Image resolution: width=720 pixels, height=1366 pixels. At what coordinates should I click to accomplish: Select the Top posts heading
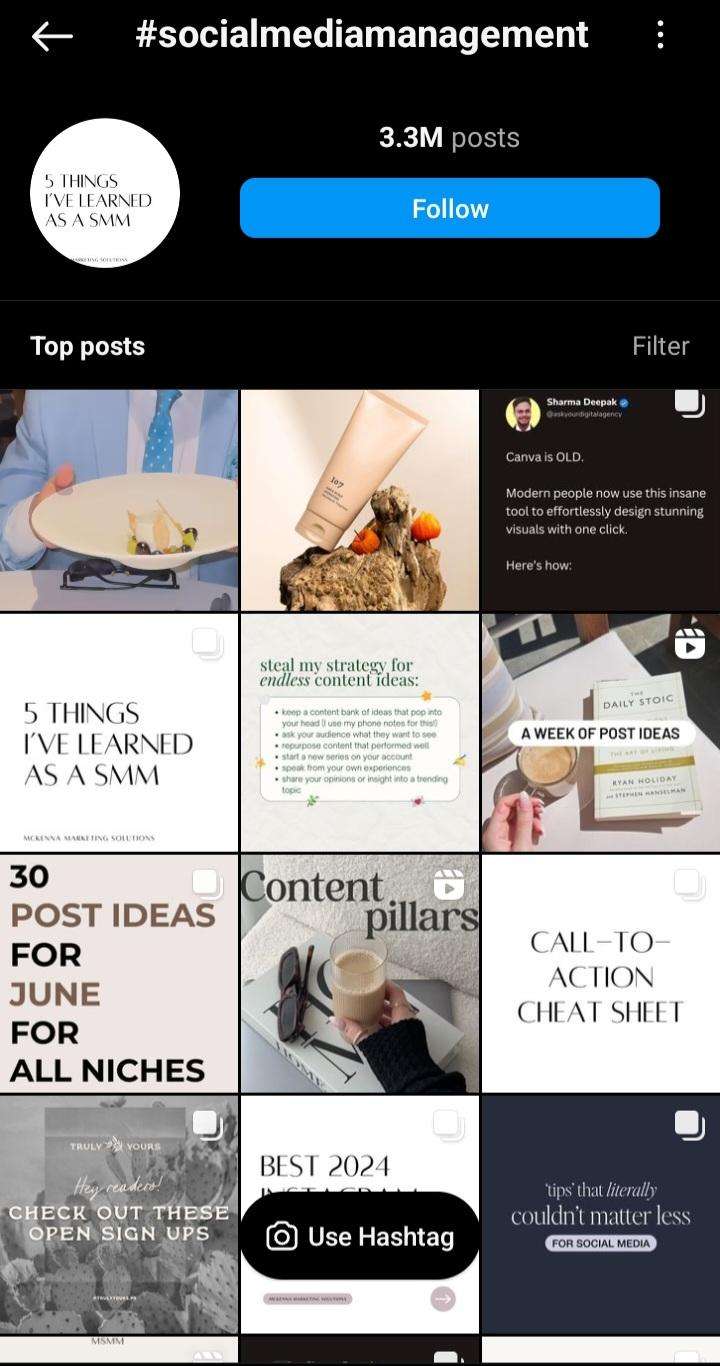click(88, 346)
